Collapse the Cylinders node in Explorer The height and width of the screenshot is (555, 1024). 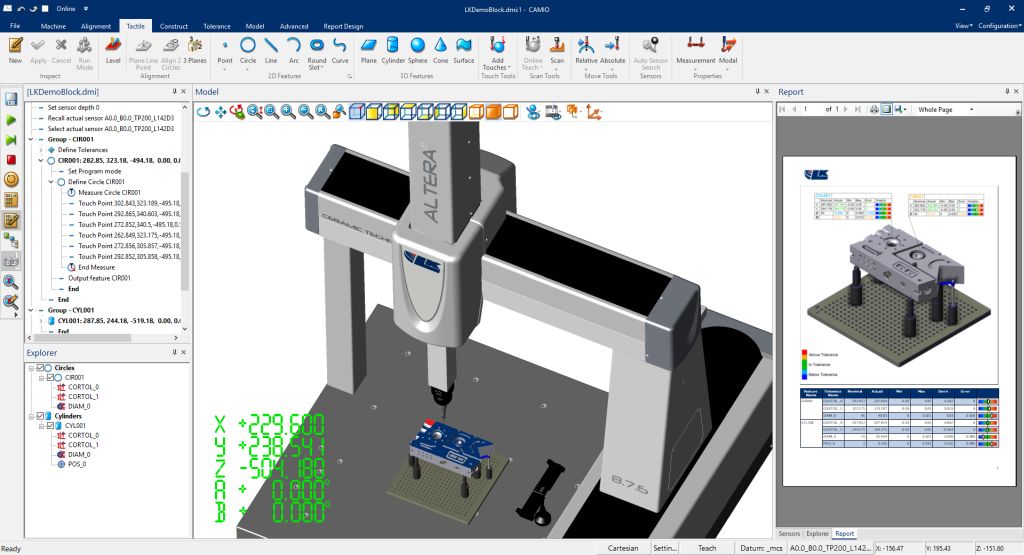[x=31, y=416]
